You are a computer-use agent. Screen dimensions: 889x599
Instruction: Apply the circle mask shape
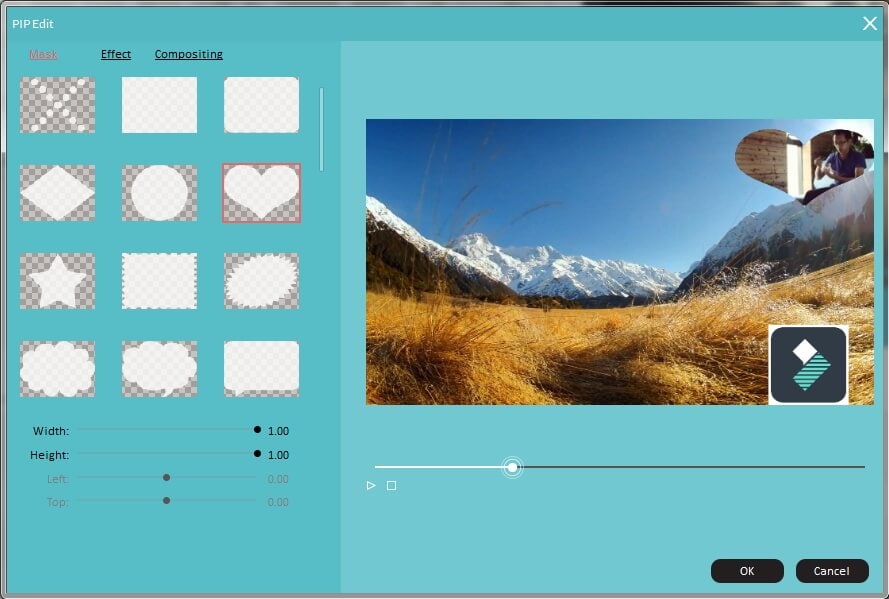pyautogui.click(x=160, y=192)
